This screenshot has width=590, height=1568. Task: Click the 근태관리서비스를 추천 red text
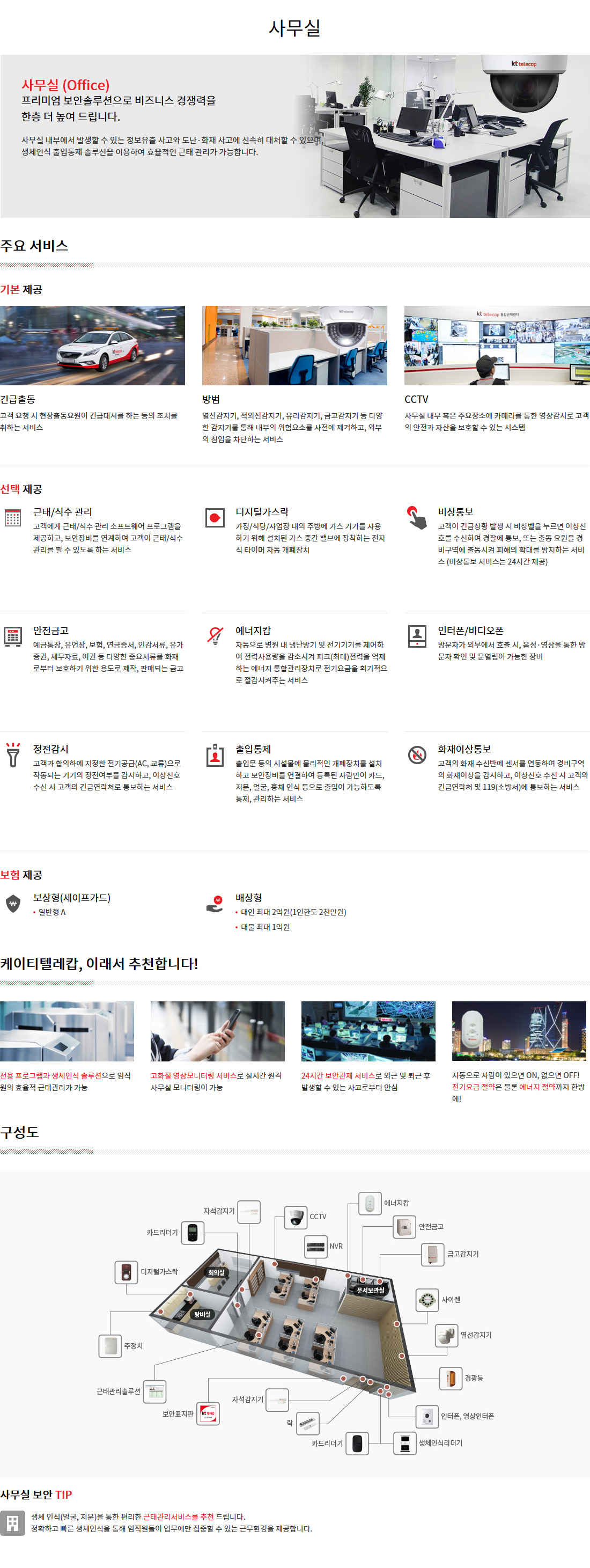pos(178,1517)
